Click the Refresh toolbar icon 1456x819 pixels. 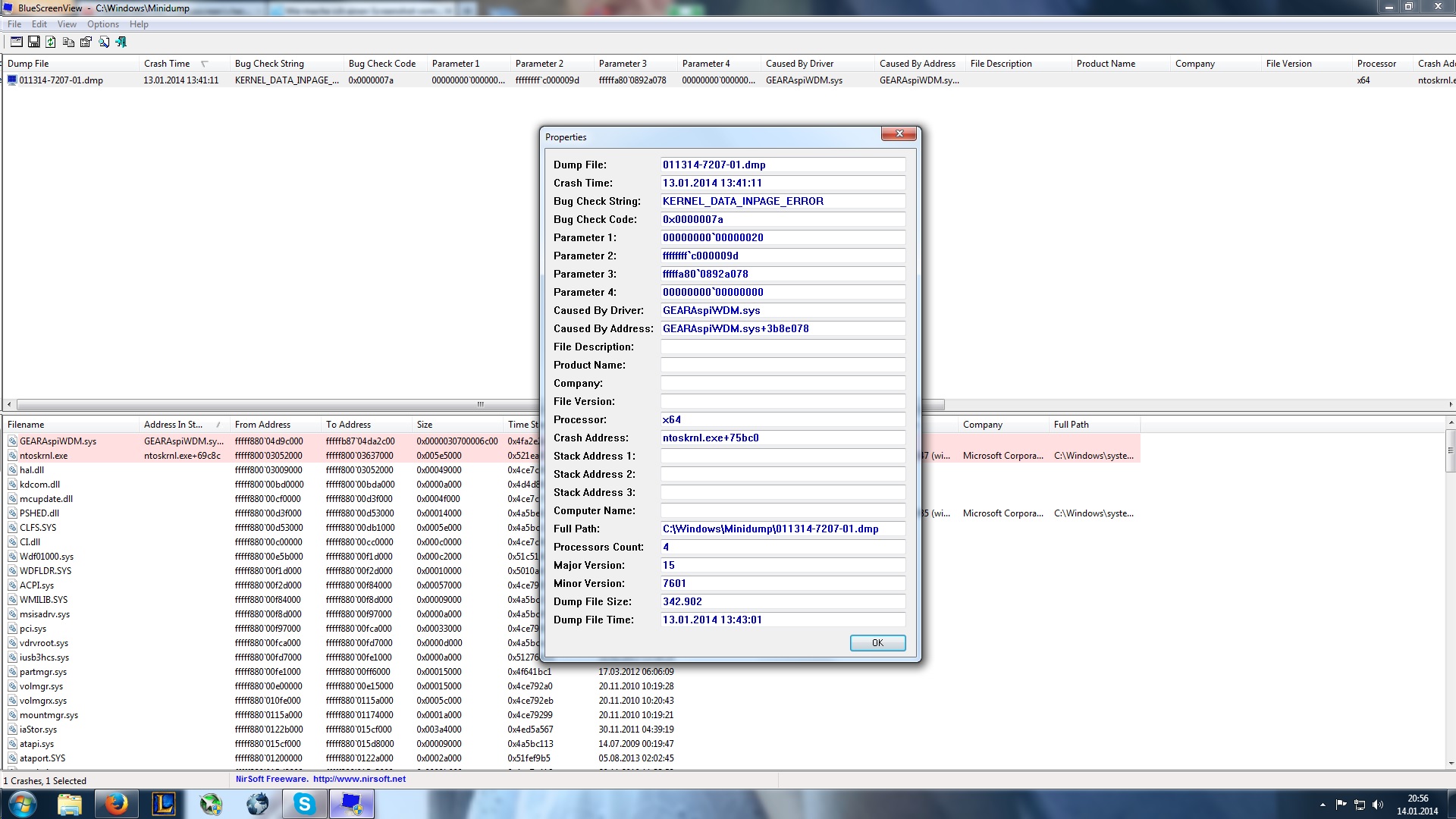click(51, 42)
